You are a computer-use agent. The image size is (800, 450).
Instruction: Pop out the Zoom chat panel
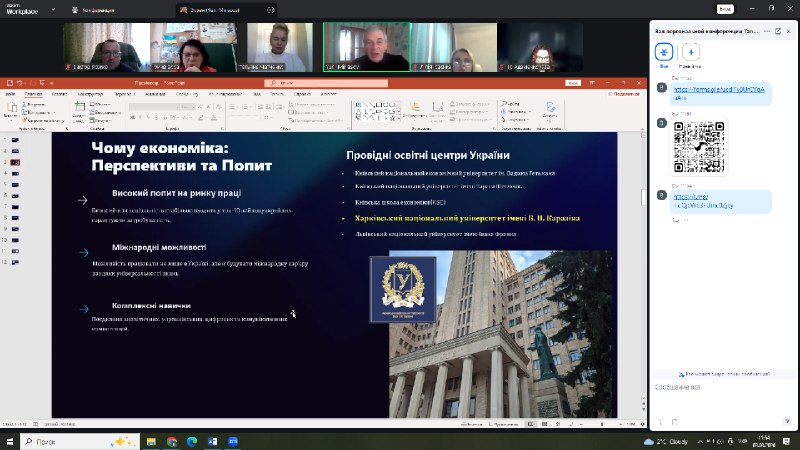(x=777, y=31)
